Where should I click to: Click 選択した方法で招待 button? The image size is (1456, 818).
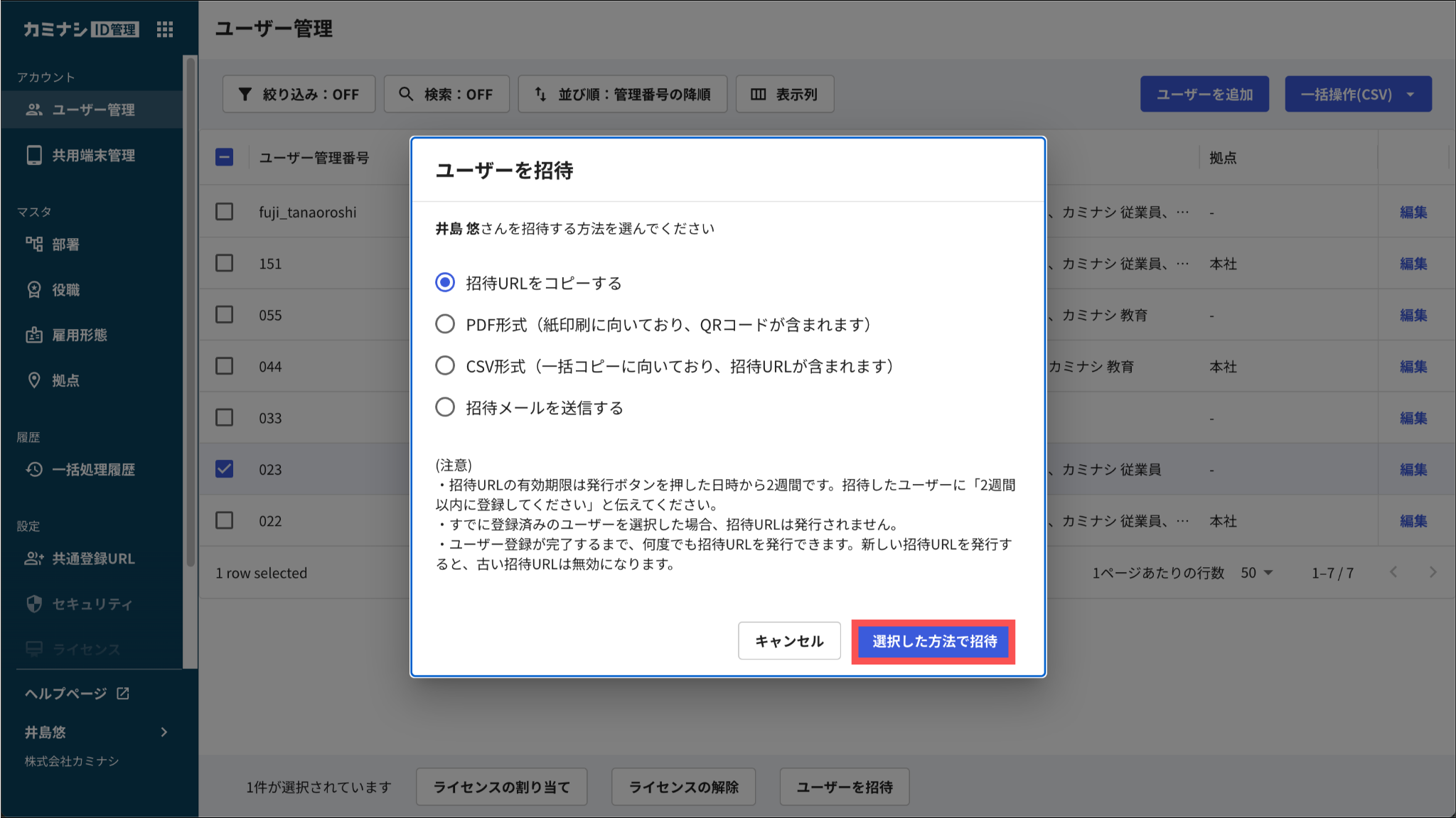coord(933,641)
